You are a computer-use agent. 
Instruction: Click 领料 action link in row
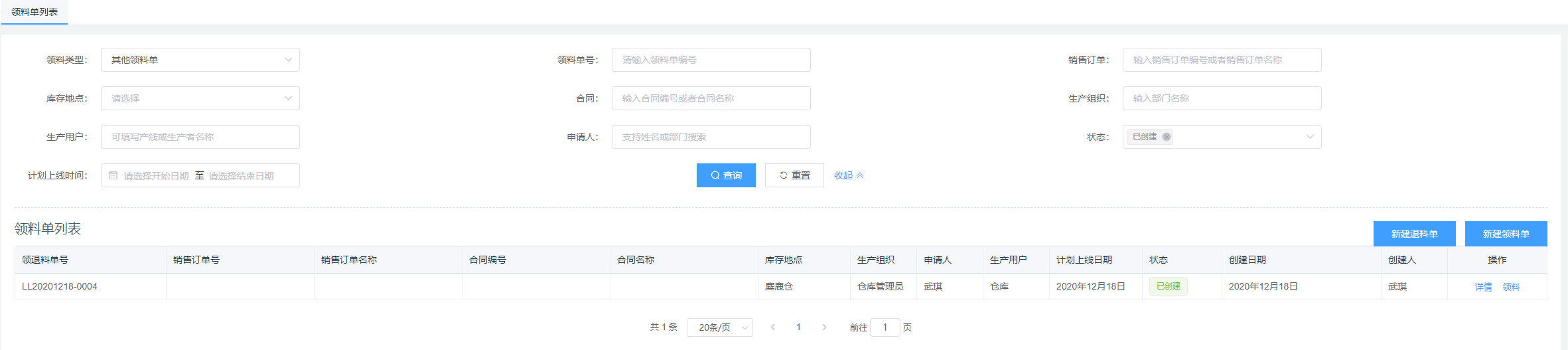[x=1511, y=287]
